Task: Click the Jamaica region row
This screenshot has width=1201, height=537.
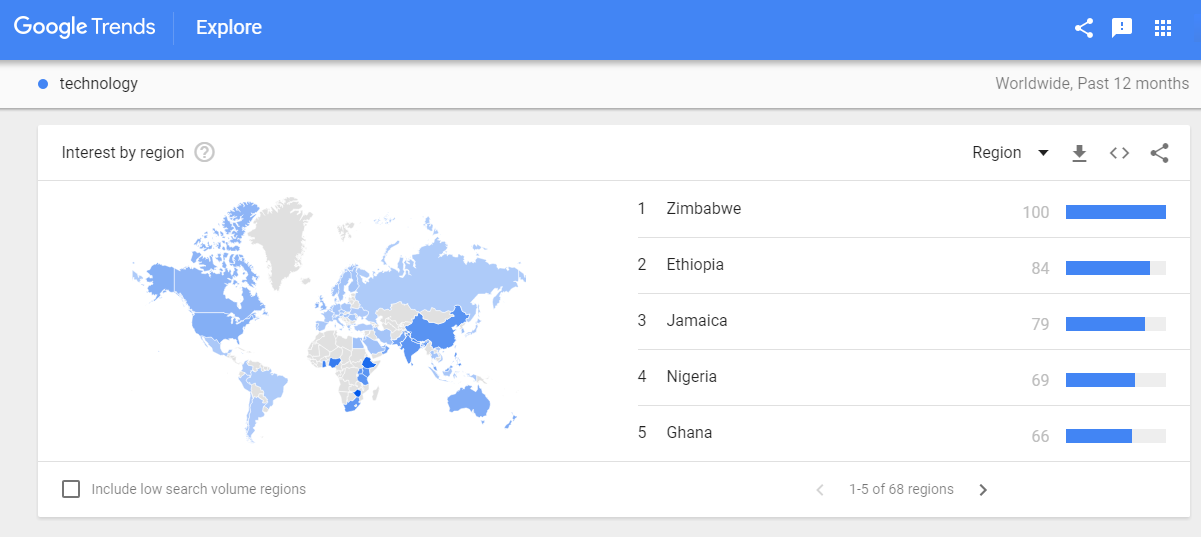Action: coord(697,321)
